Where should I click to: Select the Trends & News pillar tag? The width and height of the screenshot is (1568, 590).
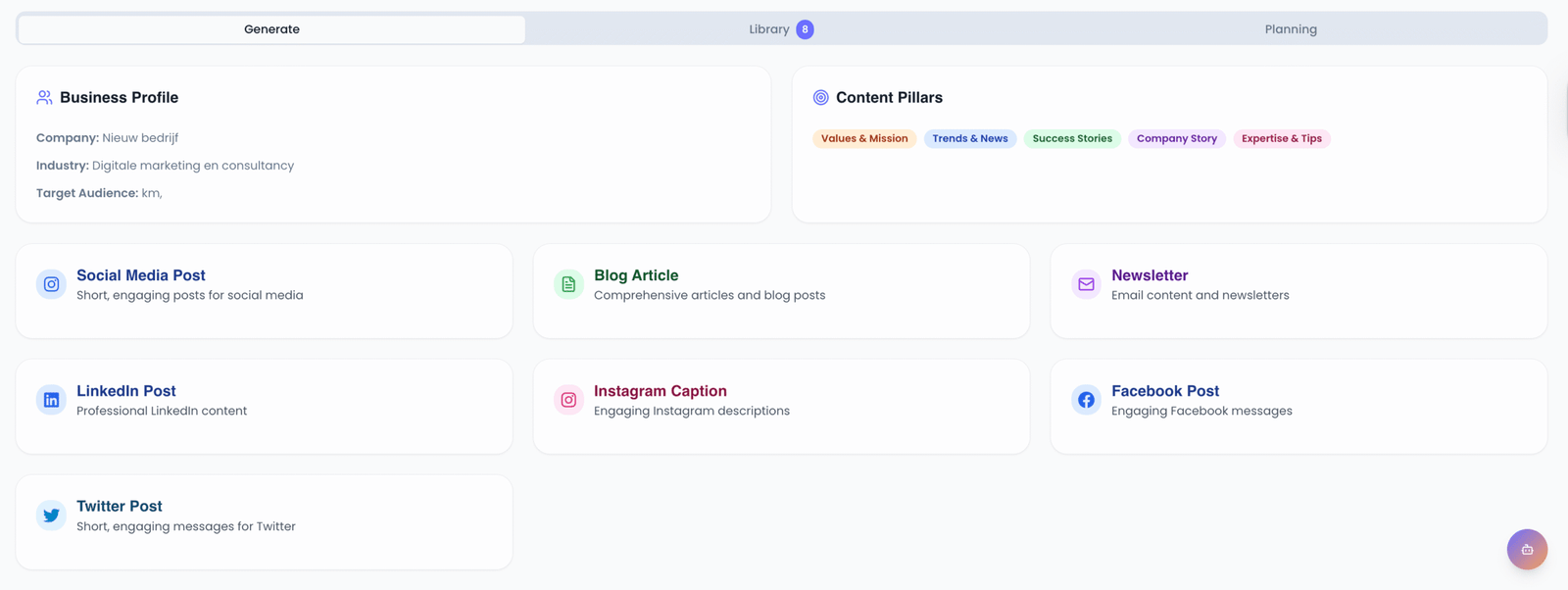[x=969, y=139]
